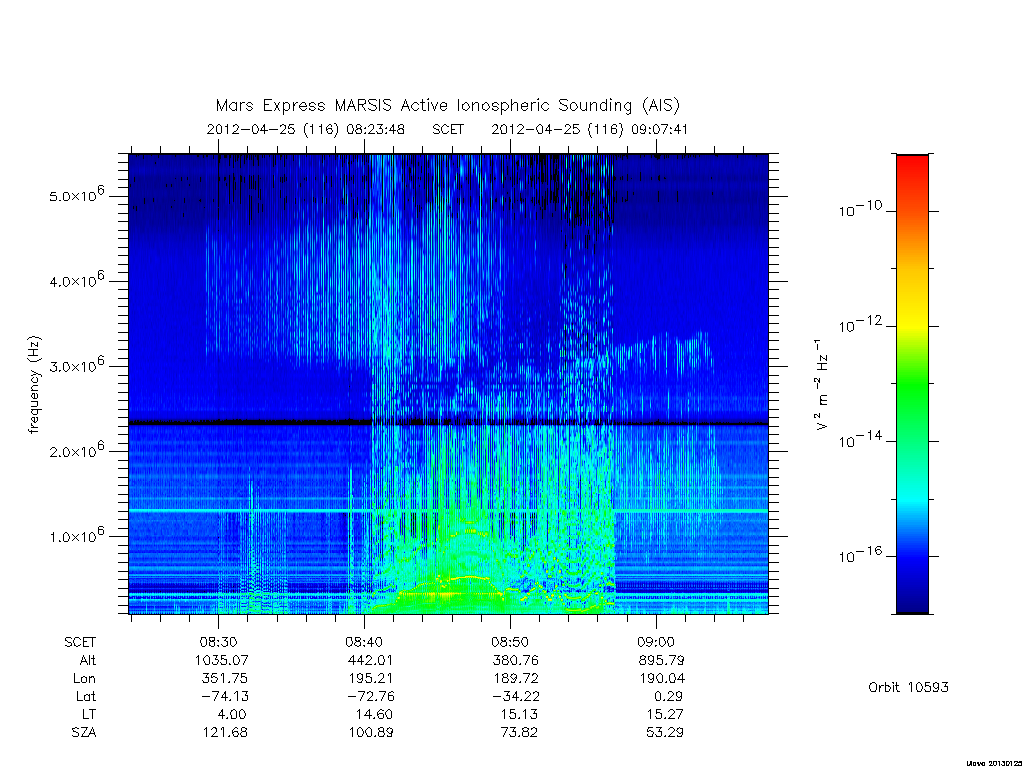Screen dimensions: 1024x768
Task: Click the 'SCET' row header below the plot
Action: click(x=80, y=642)
